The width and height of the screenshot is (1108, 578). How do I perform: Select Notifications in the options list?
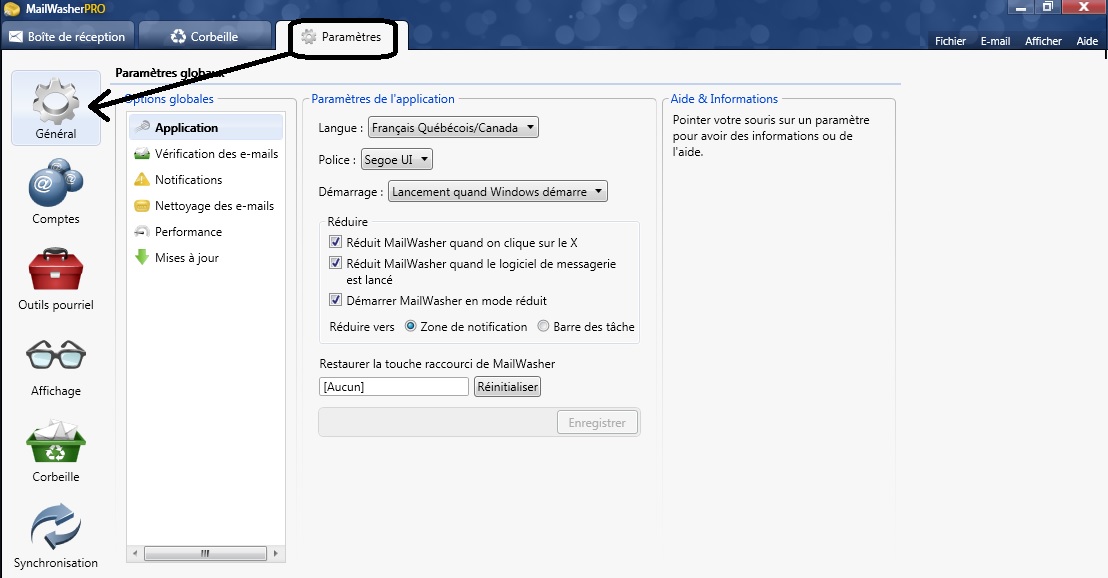(x=206, y=179)
